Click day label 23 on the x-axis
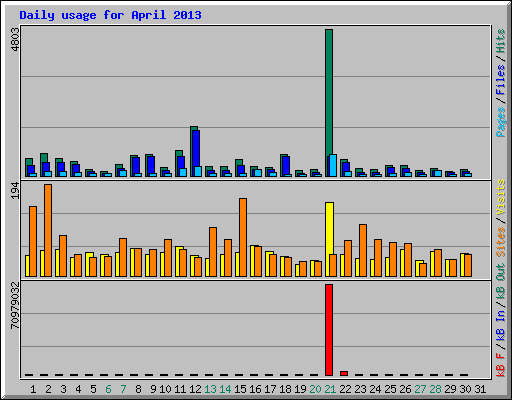This screenshot has width=512, height=400. [360, 389]
